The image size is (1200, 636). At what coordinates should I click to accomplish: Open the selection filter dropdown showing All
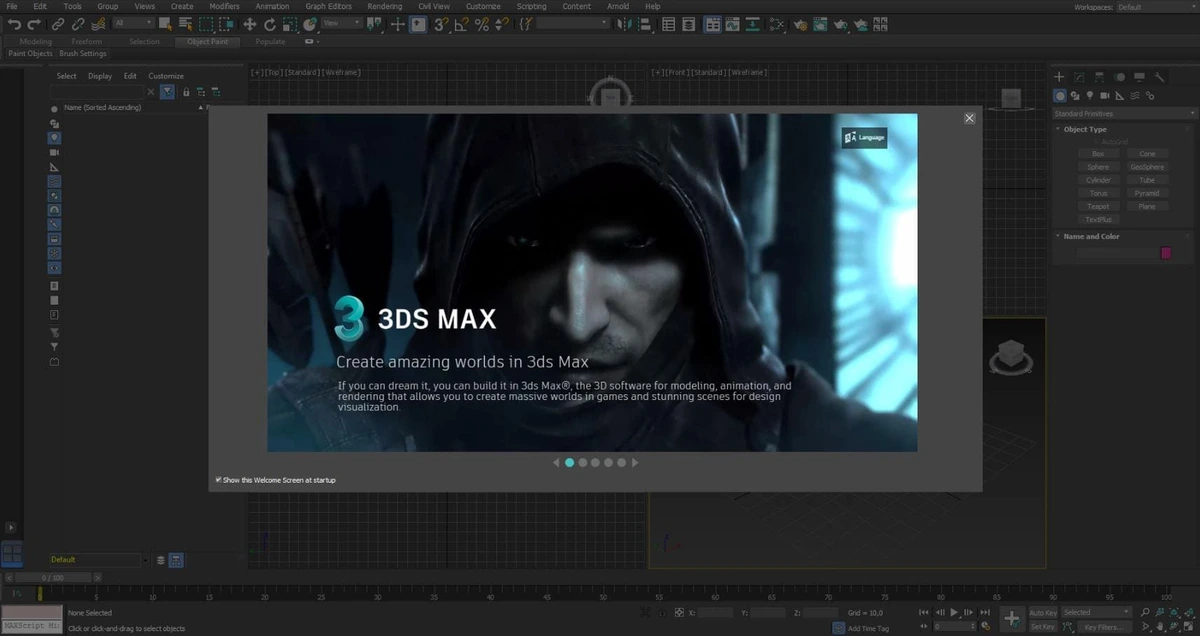coord(133,23)
